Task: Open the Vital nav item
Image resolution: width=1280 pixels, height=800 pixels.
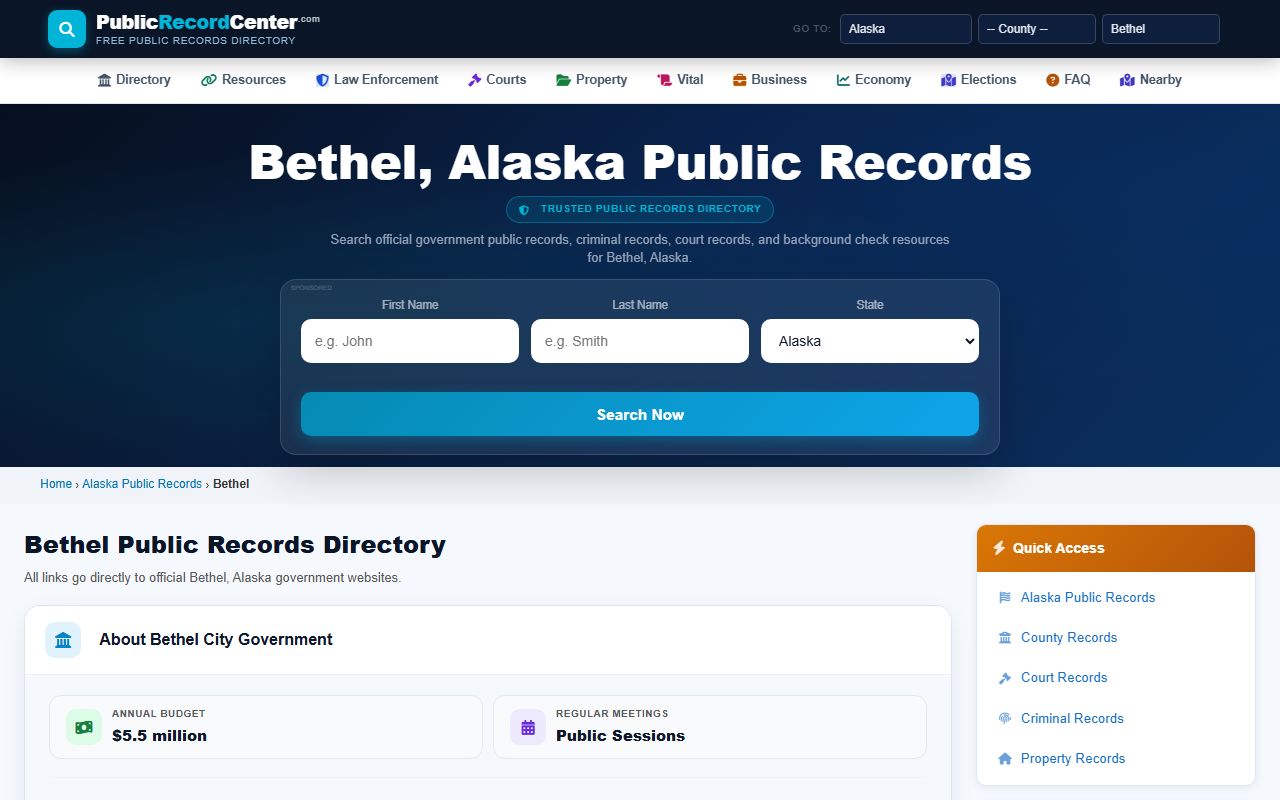Action: 680,80
